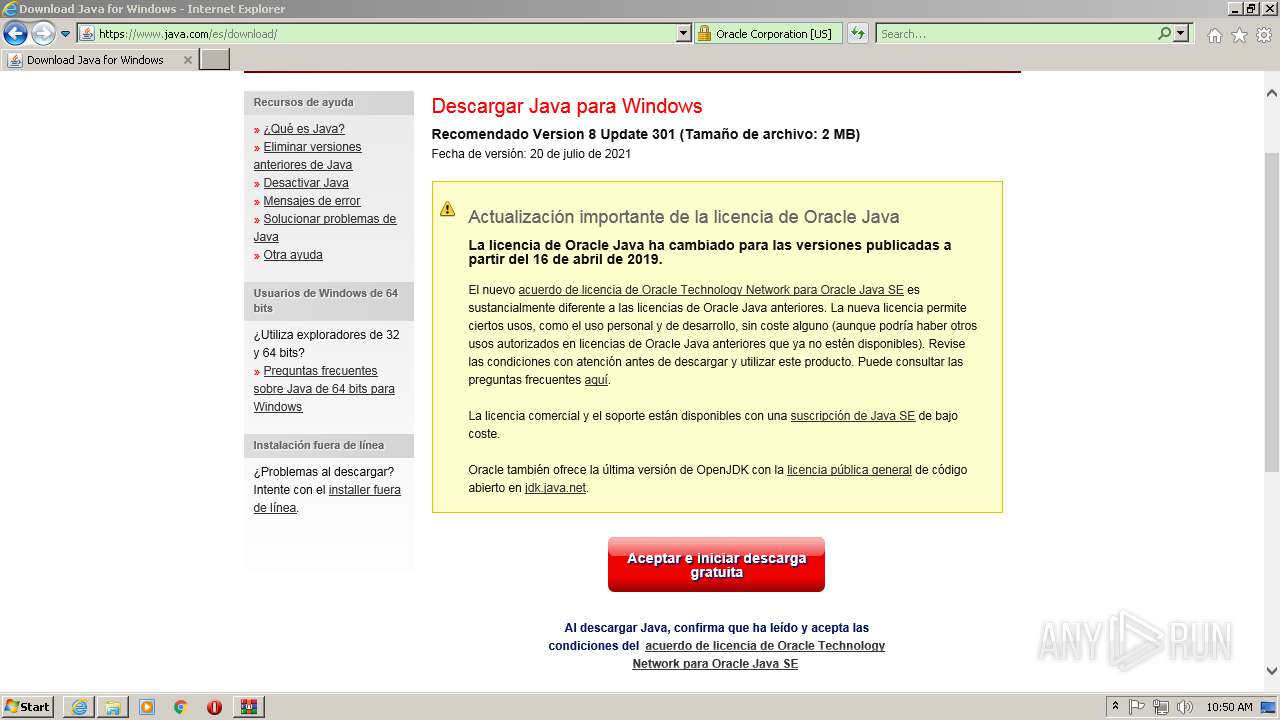The height and width of the screenshot is (720, 1280).
Task: Open the media player taskbar icon
Action: pyautogui.click(x=147, y=707)
